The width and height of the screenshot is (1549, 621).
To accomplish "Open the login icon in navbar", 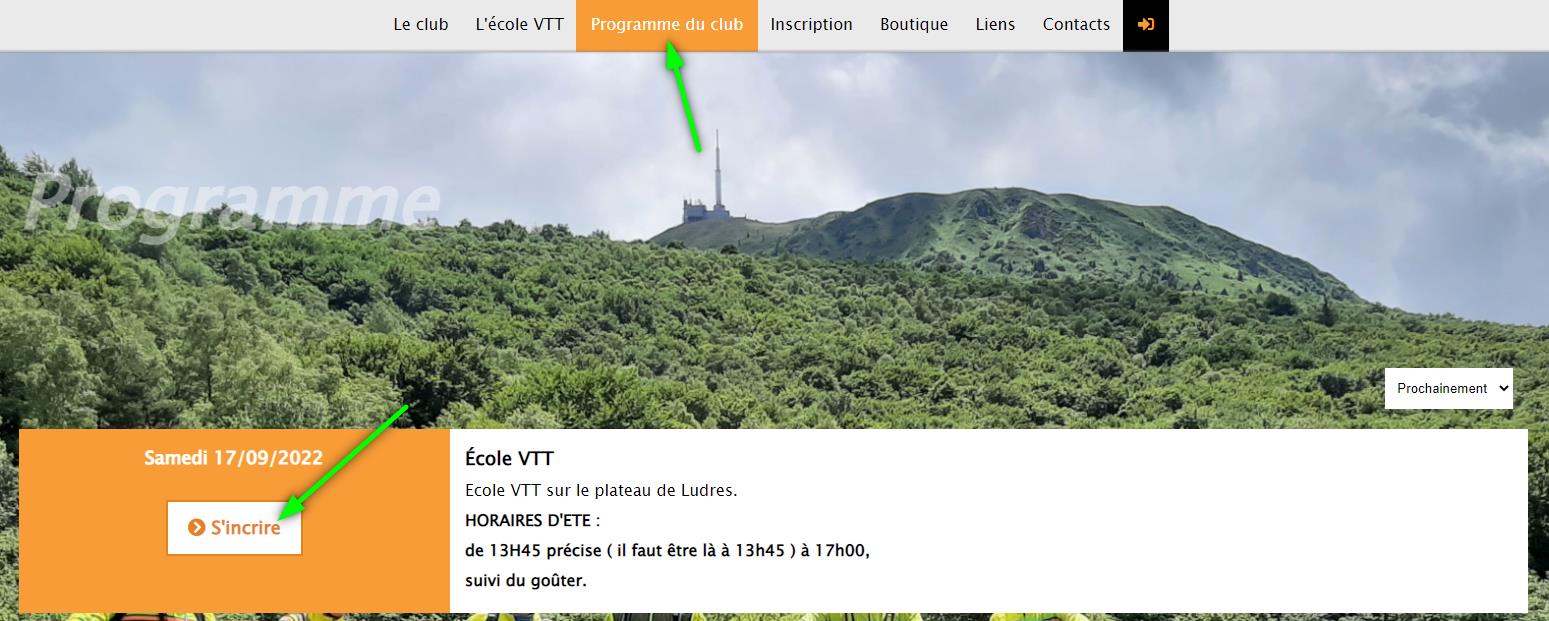I will pos(1146,25).
